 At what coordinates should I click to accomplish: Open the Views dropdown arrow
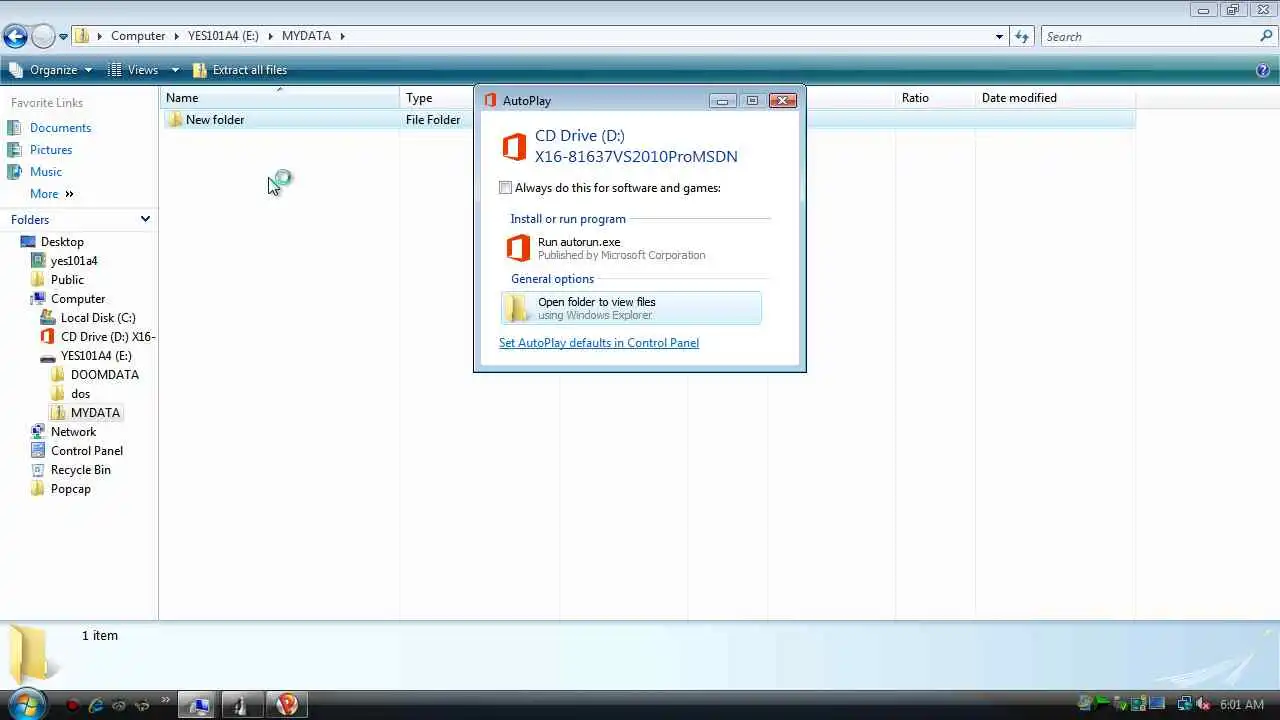(174, 70)
